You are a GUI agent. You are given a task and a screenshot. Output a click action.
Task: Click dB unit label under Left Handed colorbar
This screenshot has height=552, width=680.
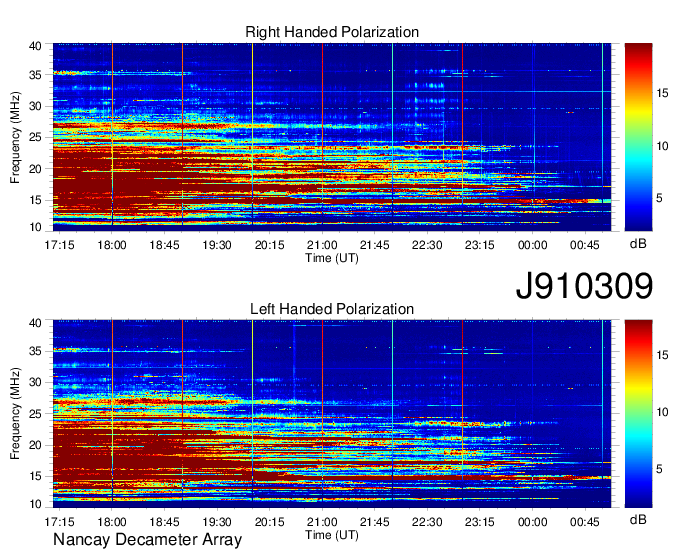pos(638,519)
